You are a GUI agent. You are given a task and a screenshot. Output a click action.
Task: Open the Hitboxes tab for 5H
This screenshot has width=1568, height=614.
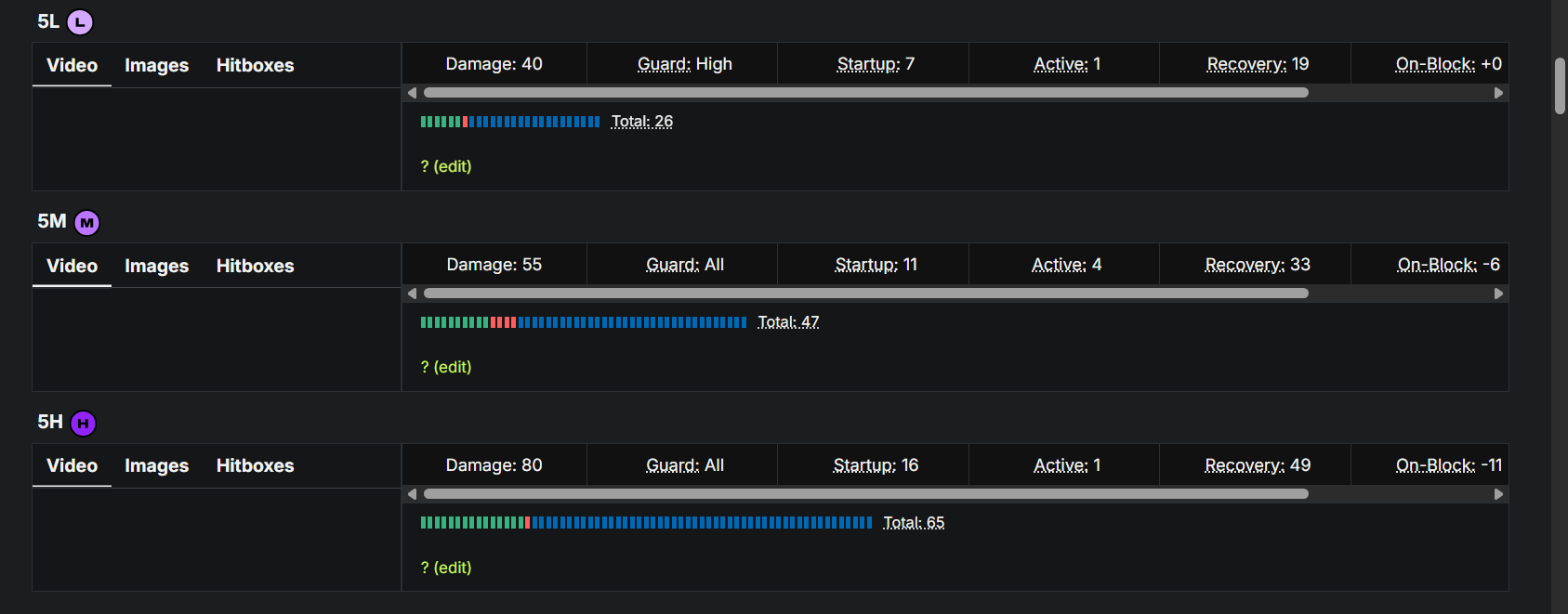point(255,465)
